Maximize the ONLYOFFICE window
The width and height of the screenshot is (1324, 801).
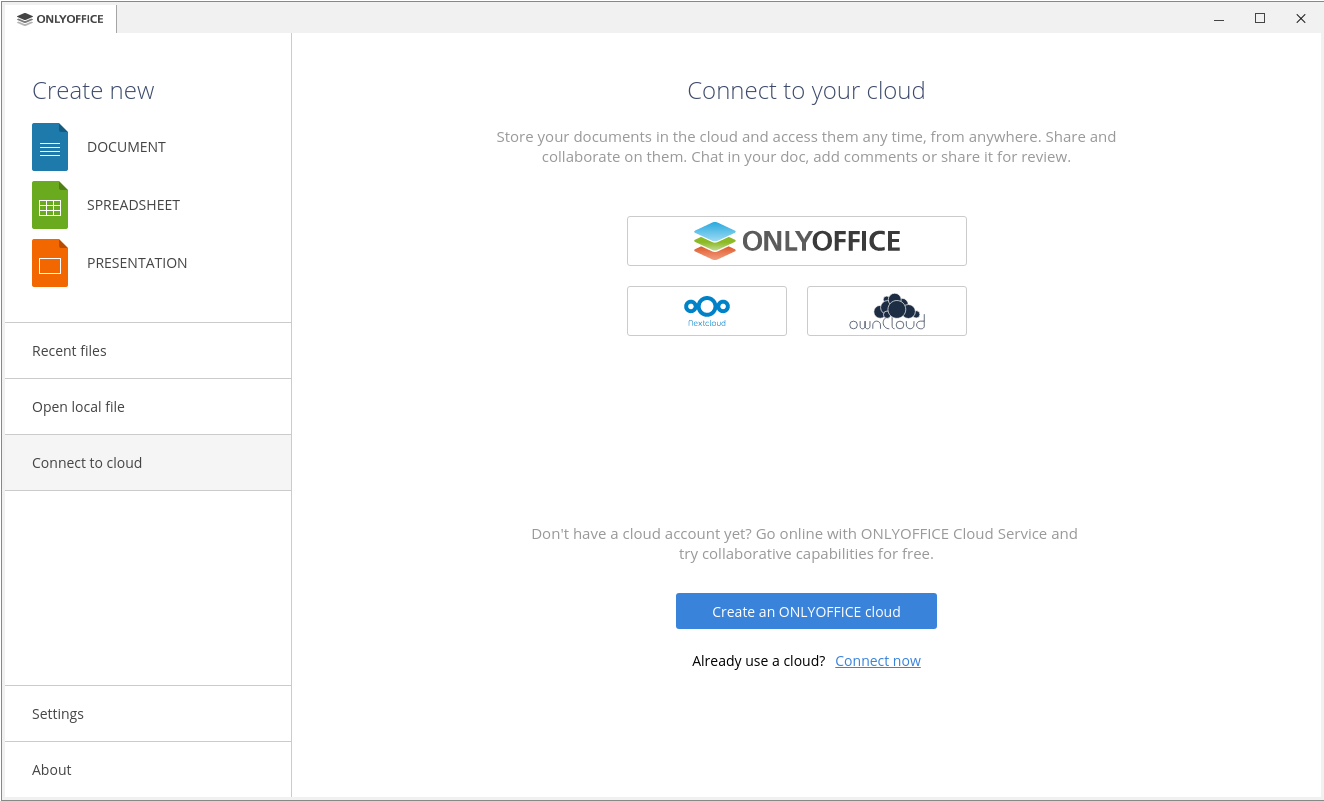tap(1260, 18)
